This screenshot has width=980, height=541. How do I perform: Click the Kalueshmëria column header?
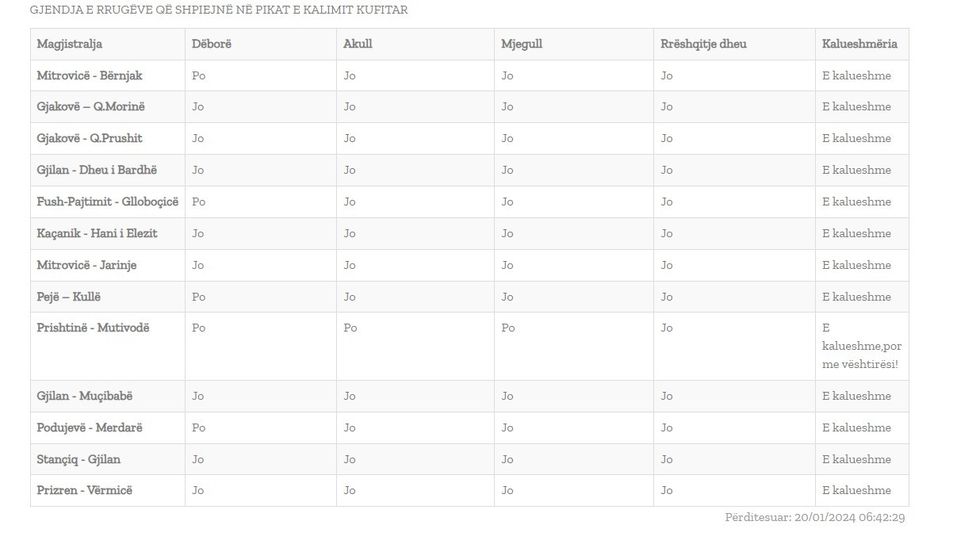(x=859, y=44)
